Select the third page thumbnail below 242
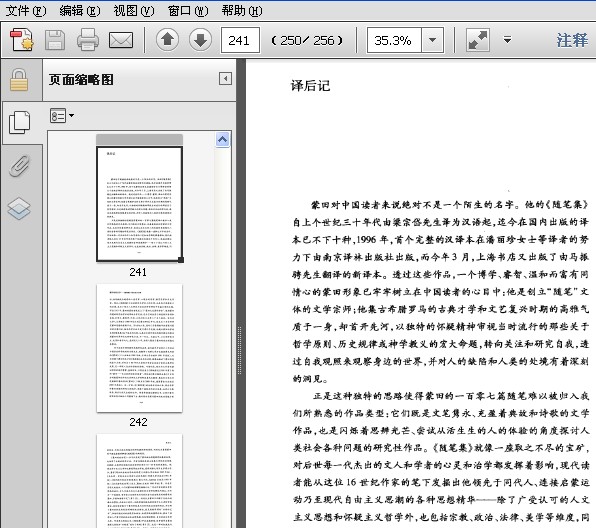Image resolution: width=596 pixels, height=528 pixels. (x=139, y=481)
